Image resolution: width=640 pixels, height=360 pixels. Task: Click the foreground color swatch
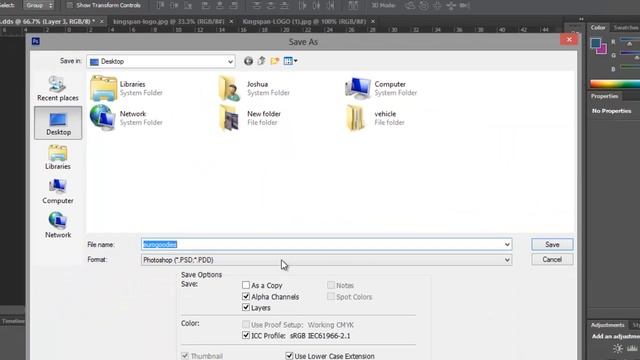click(x=595, y=43)
